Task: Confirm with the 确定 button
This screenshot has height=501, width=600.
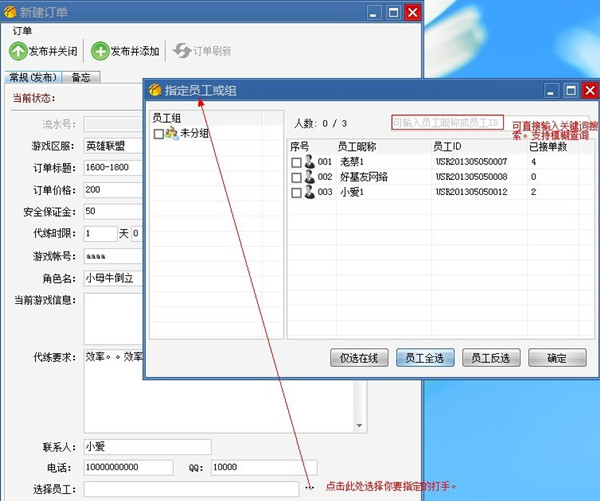Action: (556, 357)
